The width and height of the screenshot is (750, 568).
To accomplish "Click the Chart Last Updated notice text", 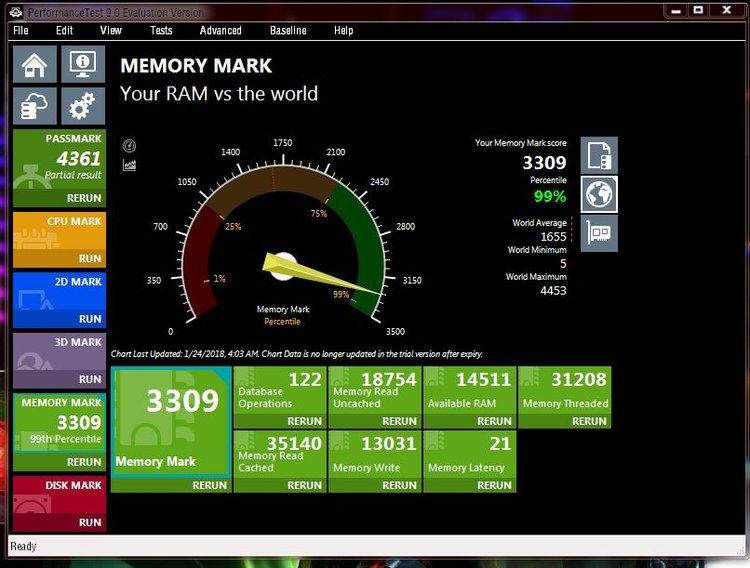I will [x=297, y=354].
